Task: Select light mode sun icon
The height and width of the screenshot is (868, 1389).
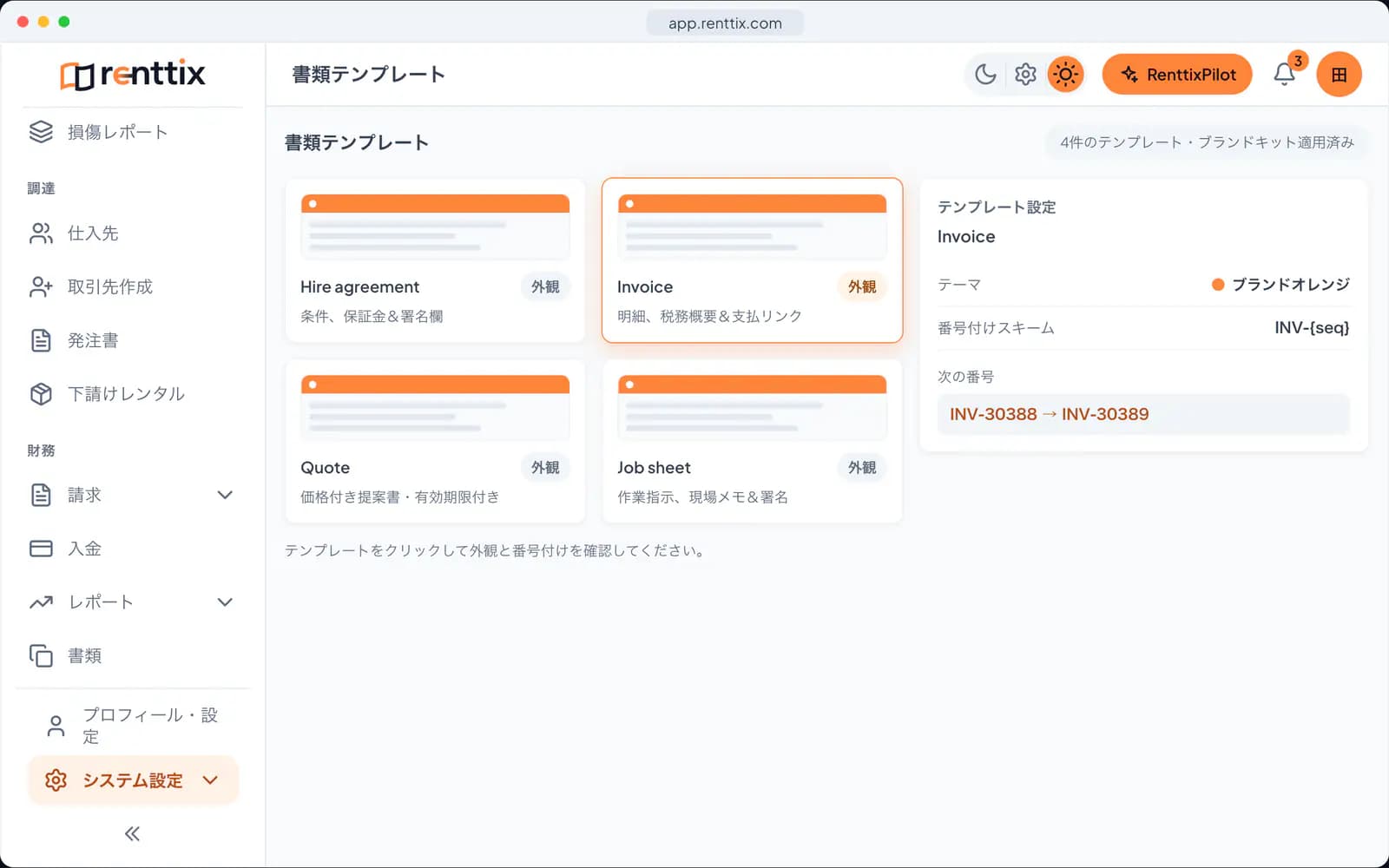Action: point(1065,75)
